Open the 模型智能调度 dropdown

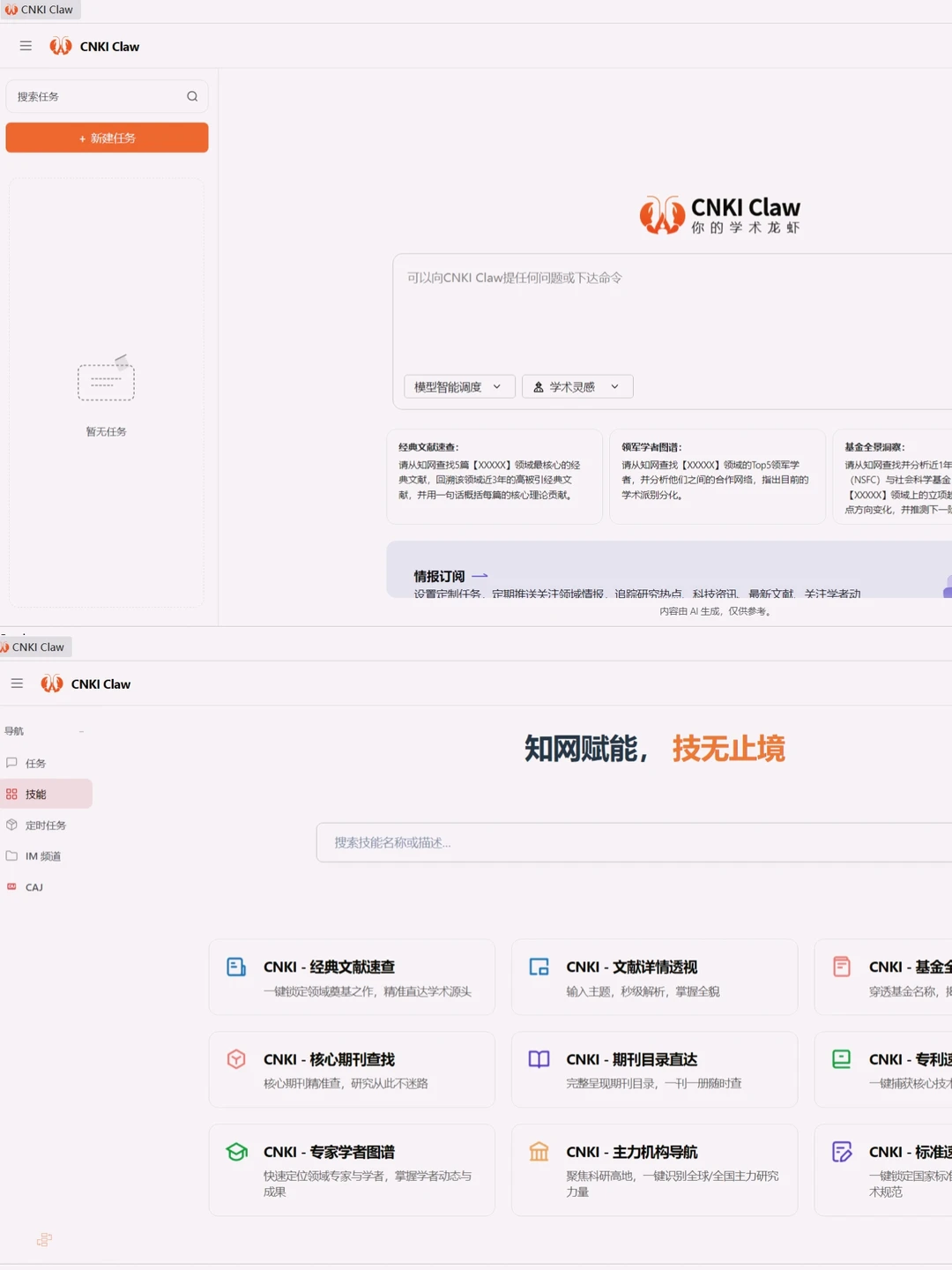pyautogui.click(x=459, y=386)
